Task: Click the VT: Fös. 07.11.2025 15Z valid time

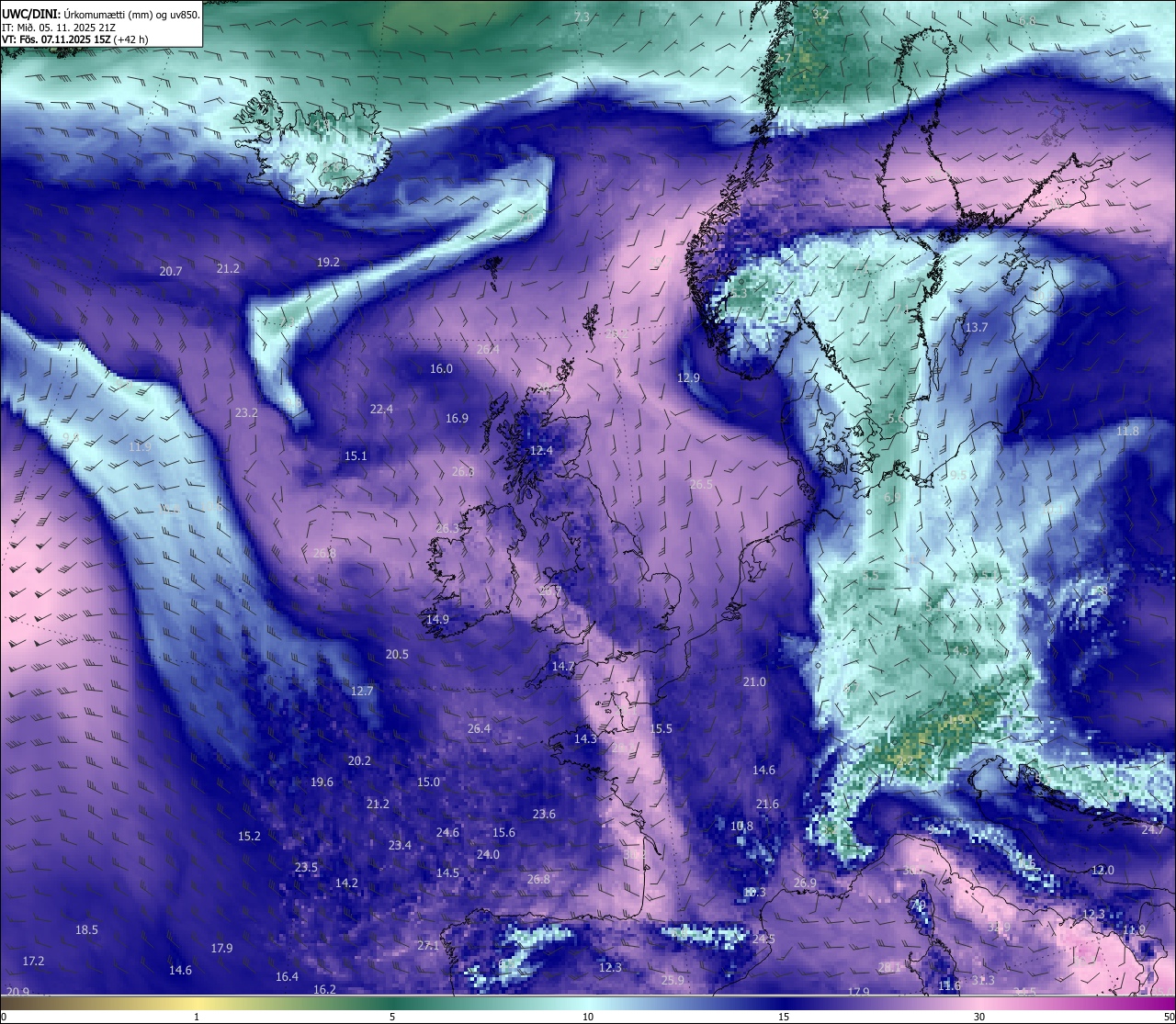Action: pos(75,39)
